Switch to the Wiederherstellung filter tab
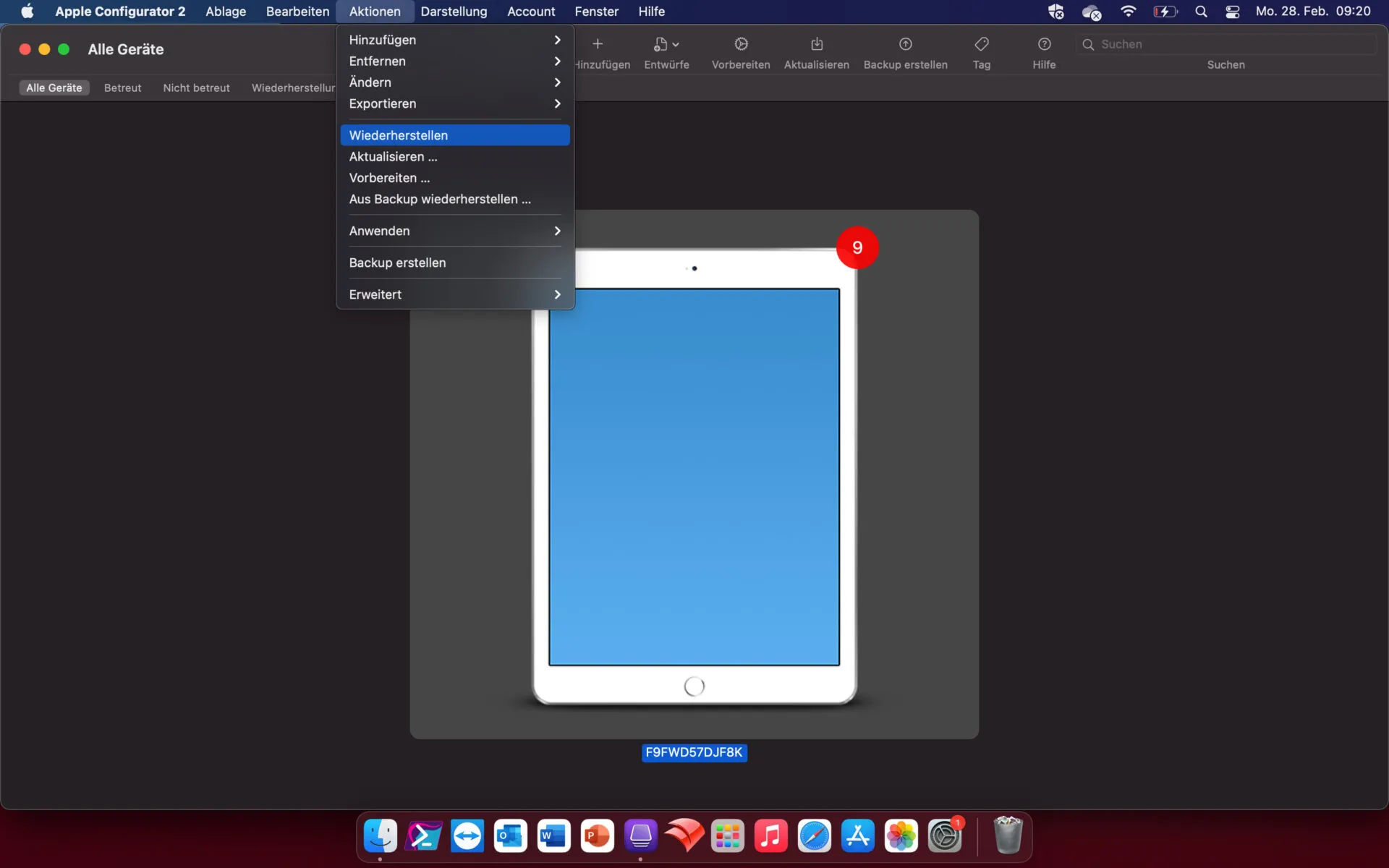Viewport: 1389px width, 868px height. tap(292, 88)
